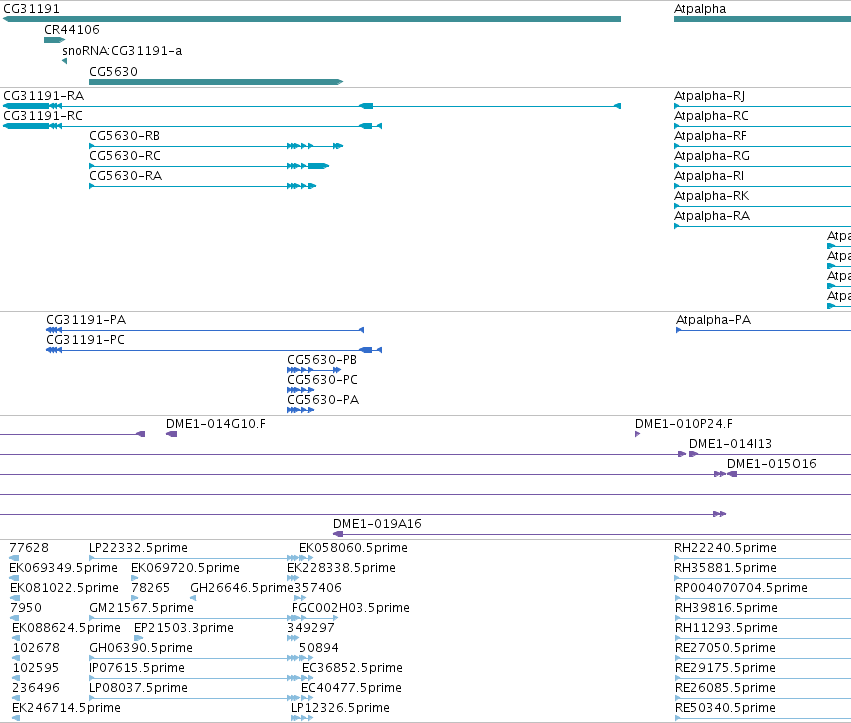Click protein Atpalpha-PA label
The width and height of the screenshot is (851, 723).
[713, 320]
